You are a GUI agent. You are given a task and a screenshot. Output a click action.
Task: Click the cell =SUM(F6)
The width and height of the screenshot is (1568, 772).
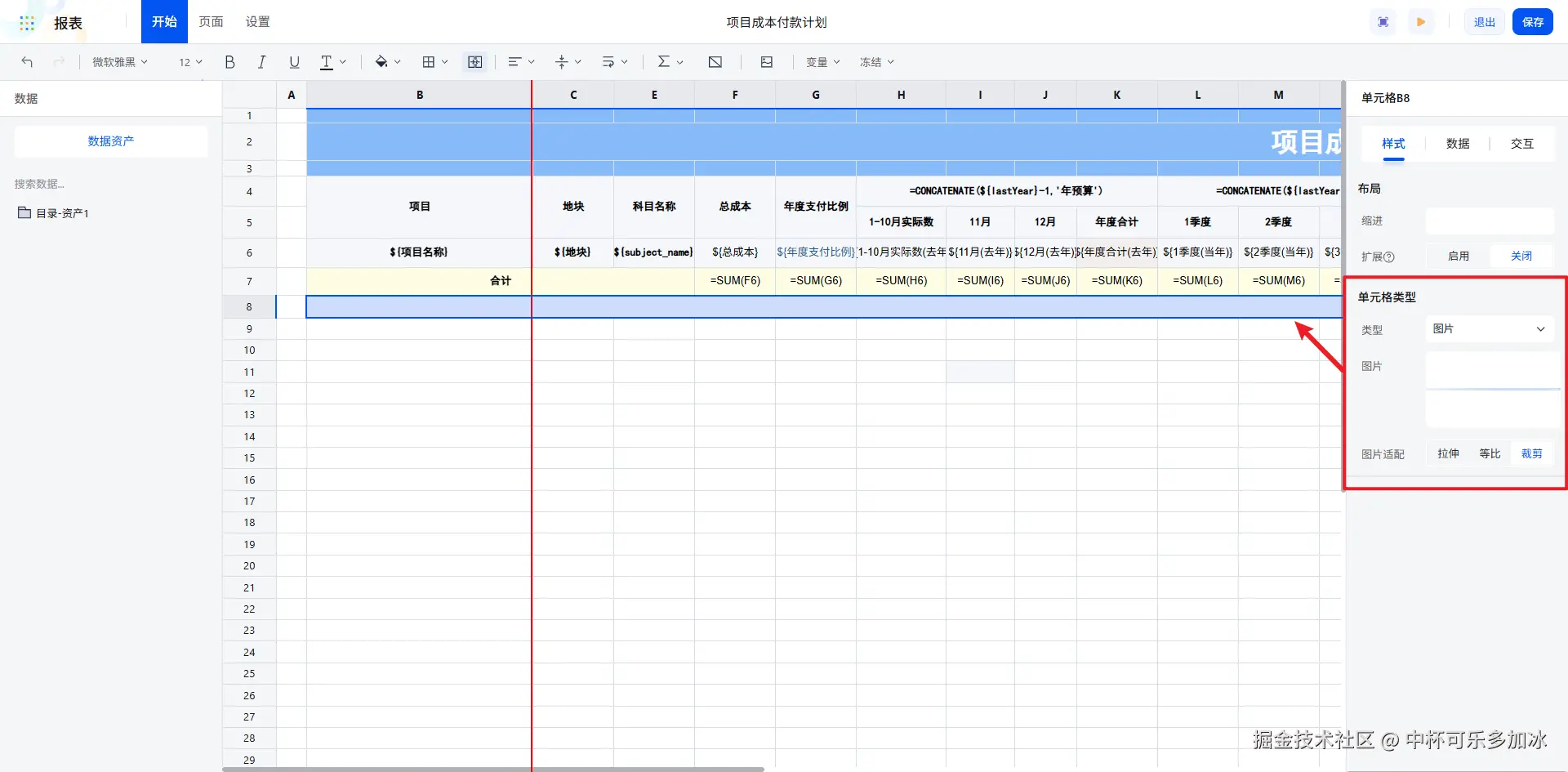(735, 280)
